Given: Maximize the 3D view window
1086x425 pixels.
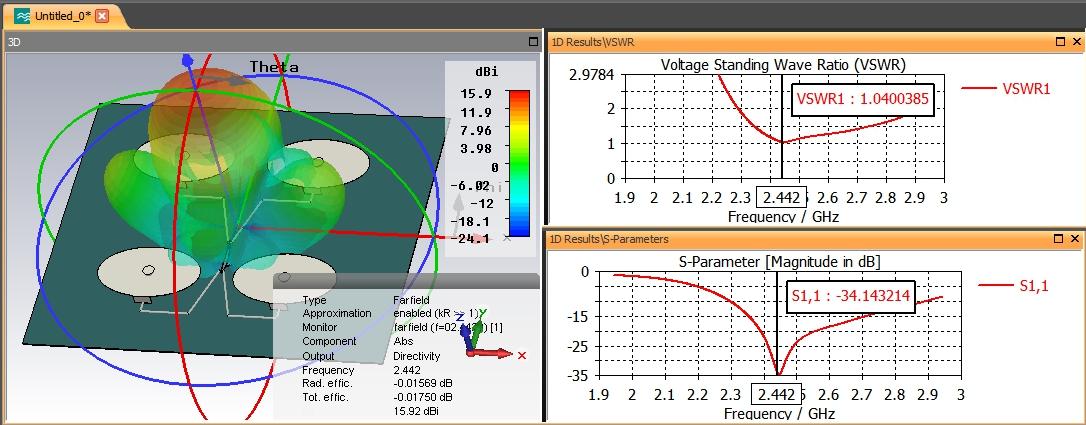Looking at the screenshot, I should [533, 42].
